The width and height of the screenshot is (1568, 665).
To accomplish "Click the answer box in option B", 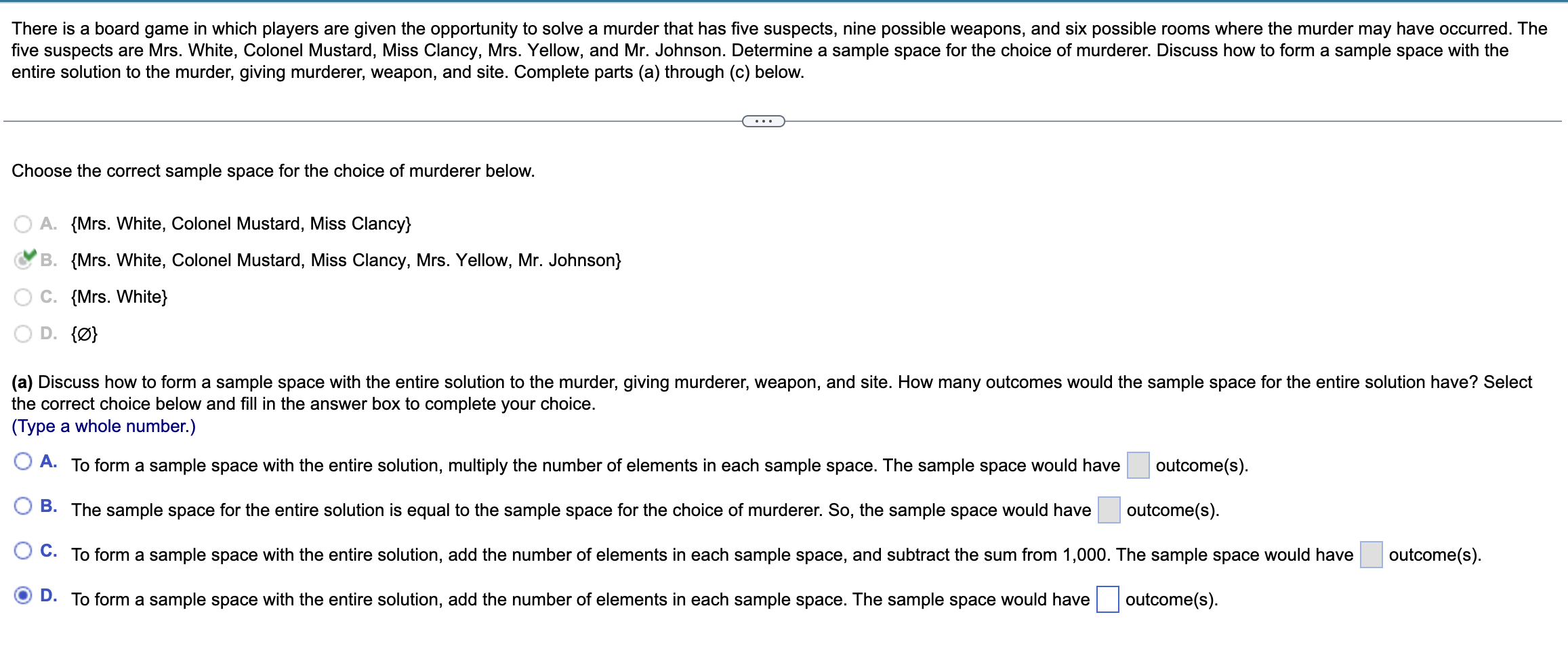I will coord(1108,510).
